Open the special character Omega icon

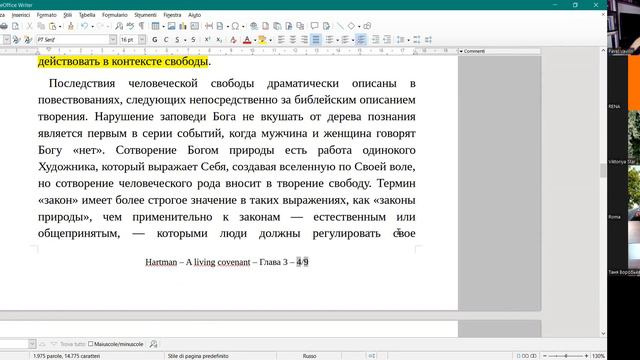[235, 26]
